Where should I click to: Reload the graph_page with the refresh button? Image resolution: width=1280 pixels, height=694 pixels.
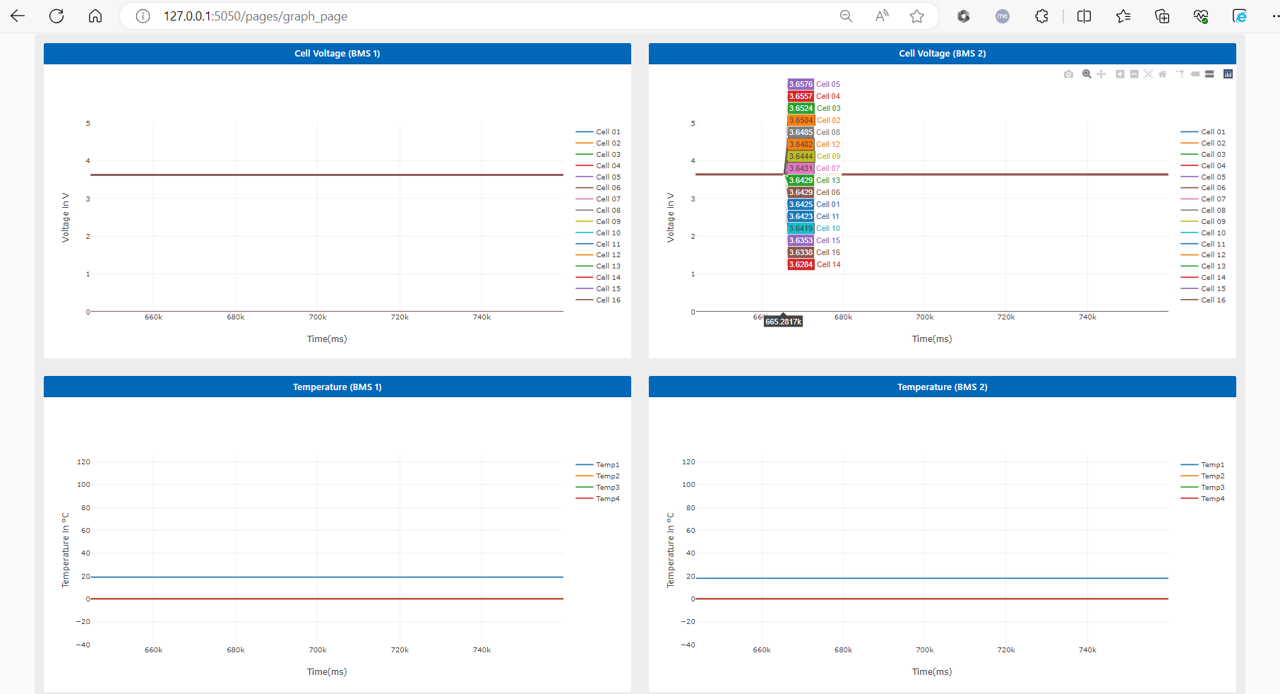point(55,16)
